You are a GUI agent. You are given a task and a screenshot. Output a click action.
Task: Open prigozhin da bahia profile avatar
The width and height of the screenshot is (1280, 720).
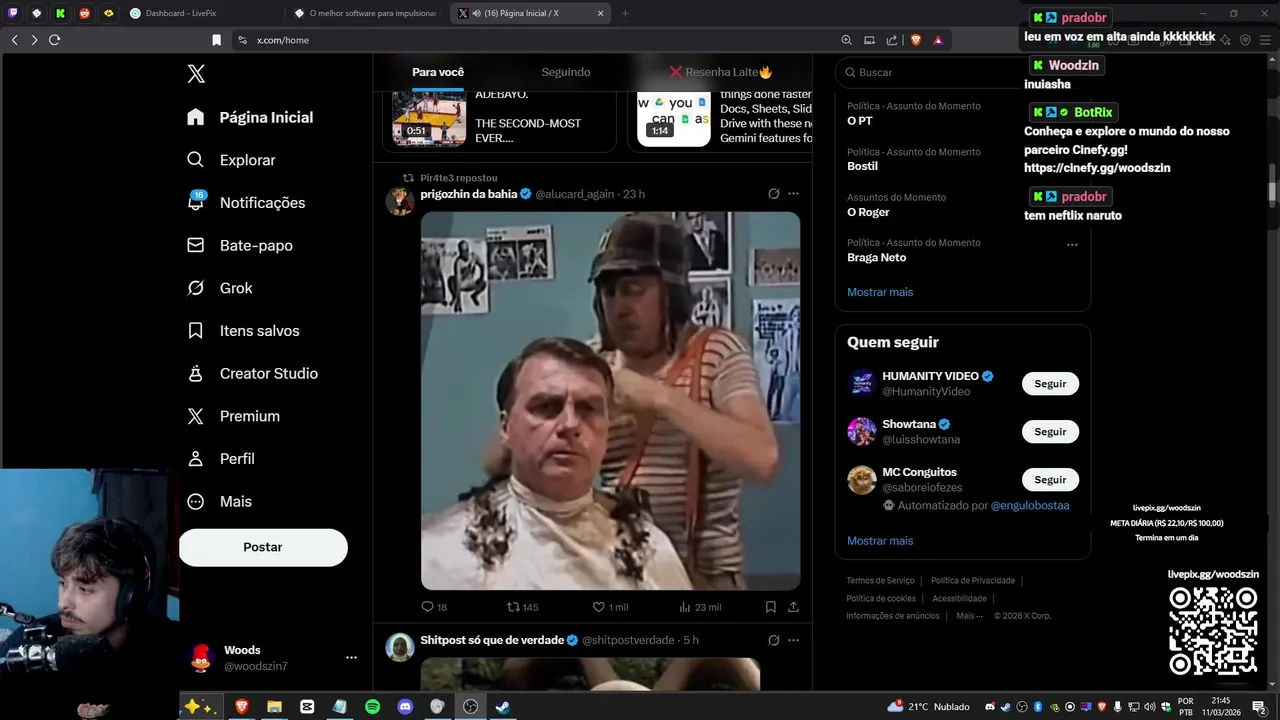click(x=400, y=201)
